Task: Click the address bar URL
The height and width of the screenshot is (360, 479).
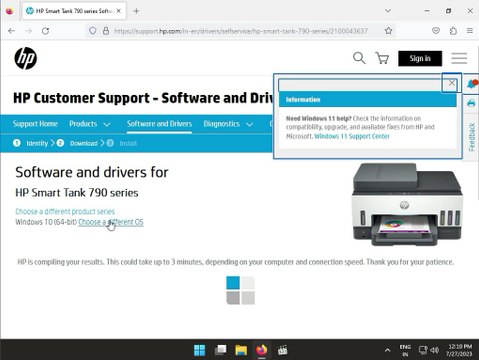Action: [x=241, y=31]
